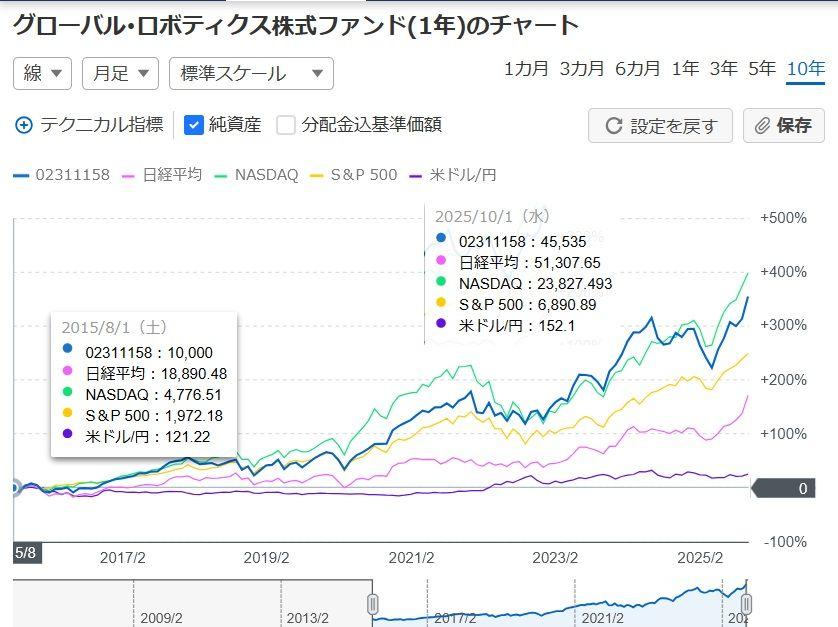The height and width of the screenshot is (627, 838).
Task: Click the left range slider handle in navigator
Action: coord(372,604)
